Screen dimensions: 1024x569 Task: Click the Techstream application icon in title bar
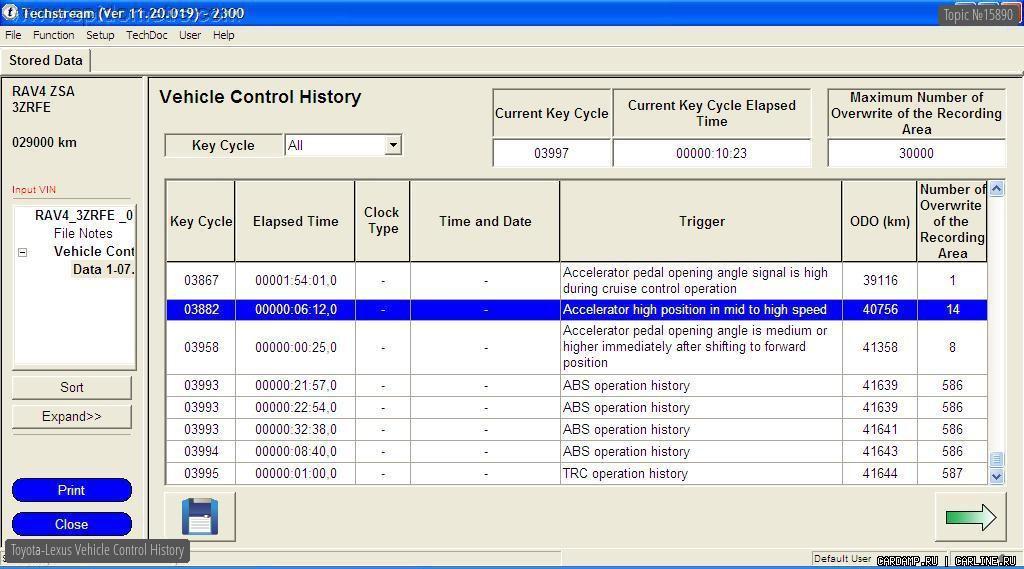(10, 13)
